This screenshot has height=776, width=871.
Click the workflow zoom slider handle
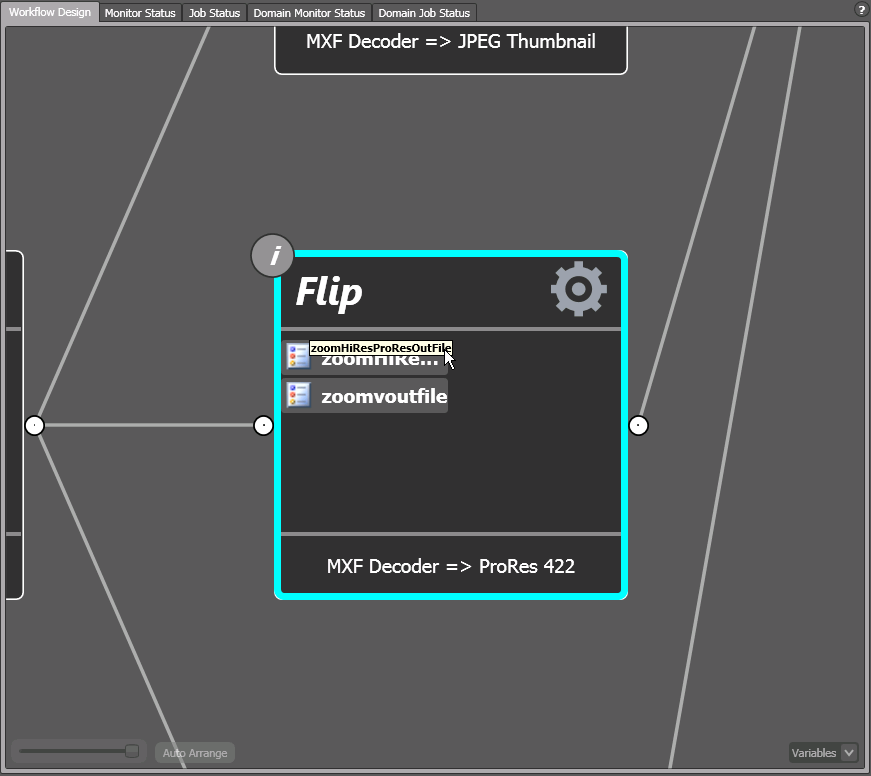[x=131, y=751]
